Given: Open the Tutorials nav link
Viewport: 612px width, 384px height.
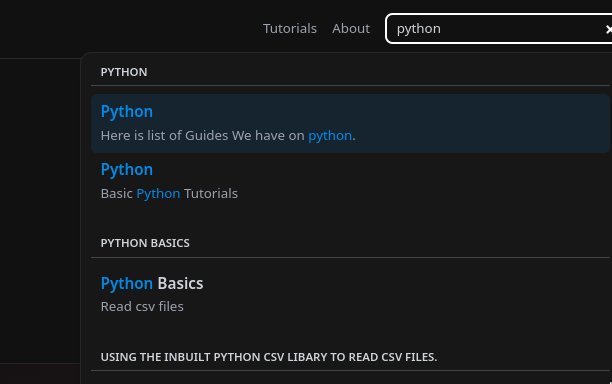Looking at the screenshot, I should click(x=290, y=28).
